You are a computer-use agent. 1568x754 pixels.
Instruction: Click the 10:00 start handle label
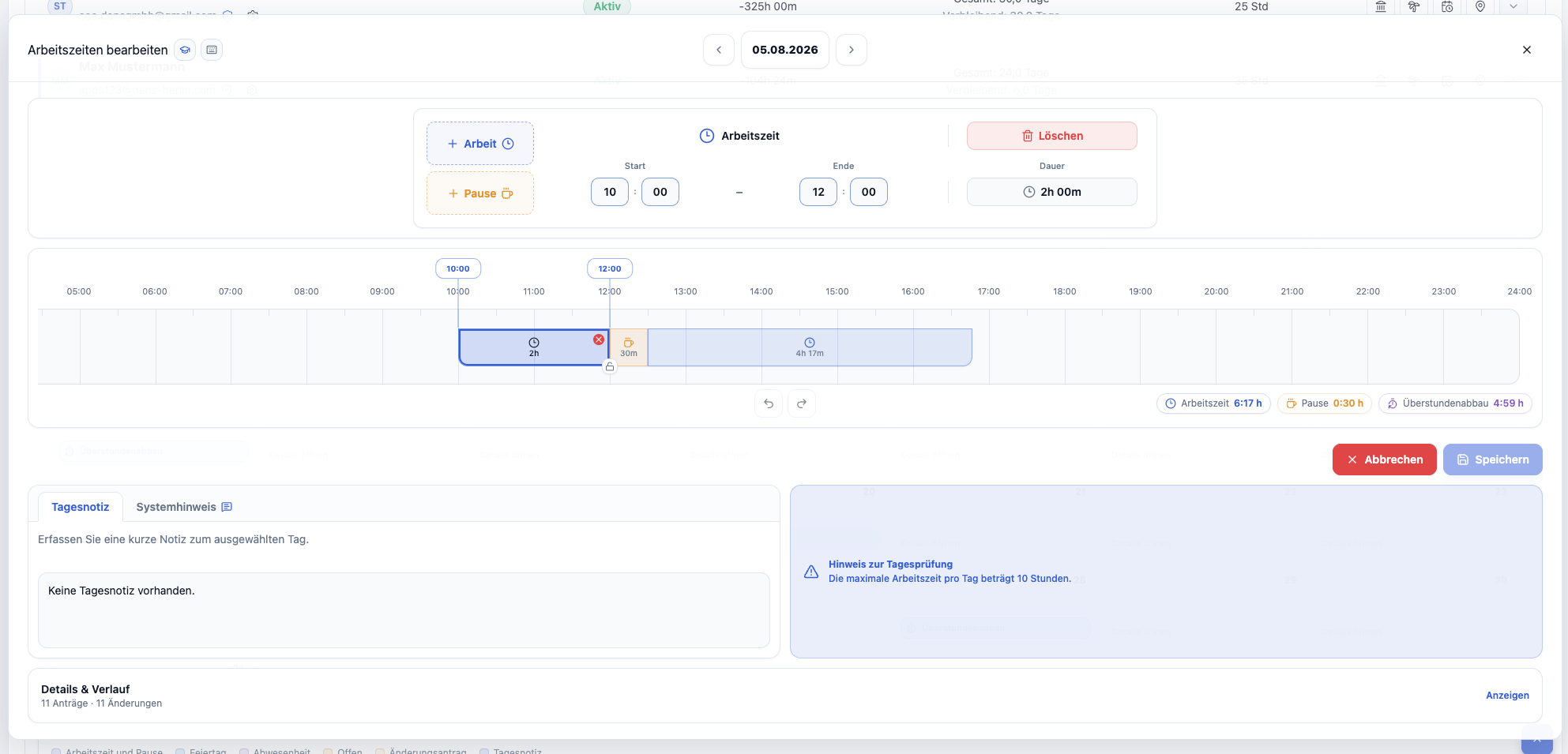(x=458, y=268)
